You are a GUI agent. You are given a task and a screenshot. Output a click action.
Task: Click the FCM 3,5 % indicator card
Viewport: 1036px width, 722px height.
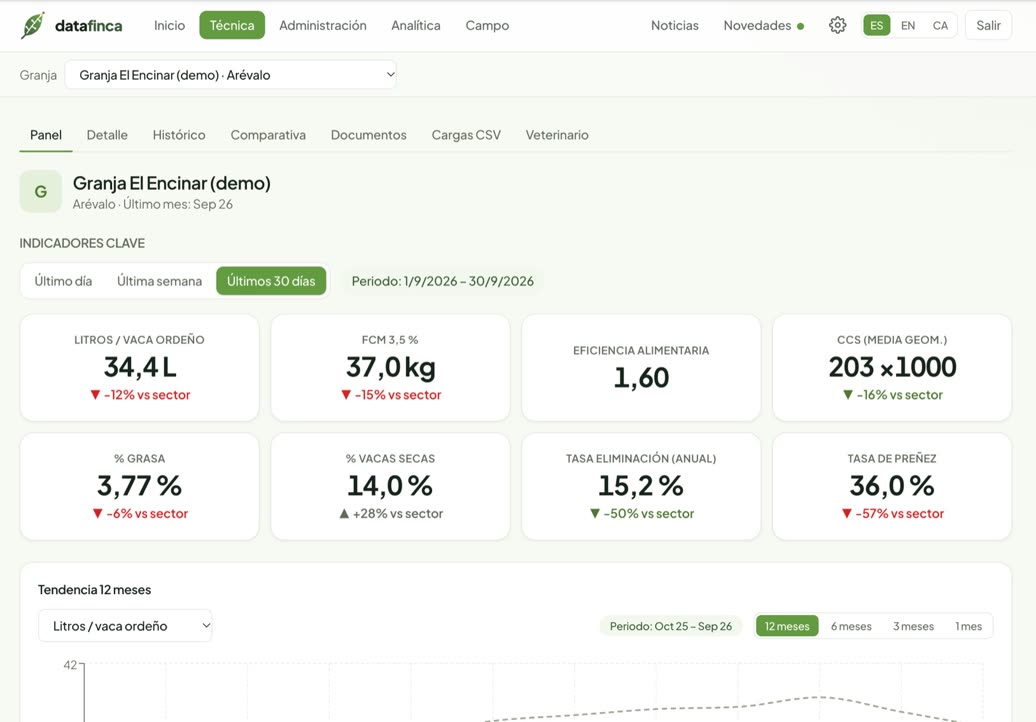(x=390, y=367)
